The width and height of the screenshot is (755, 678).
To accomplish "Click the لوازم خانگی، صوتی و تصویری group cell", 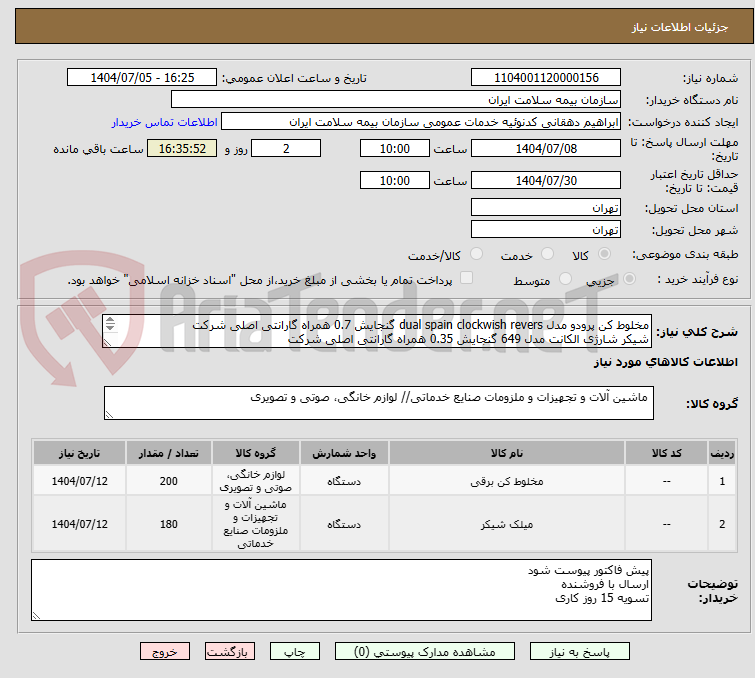I will (x=256, y=481).
